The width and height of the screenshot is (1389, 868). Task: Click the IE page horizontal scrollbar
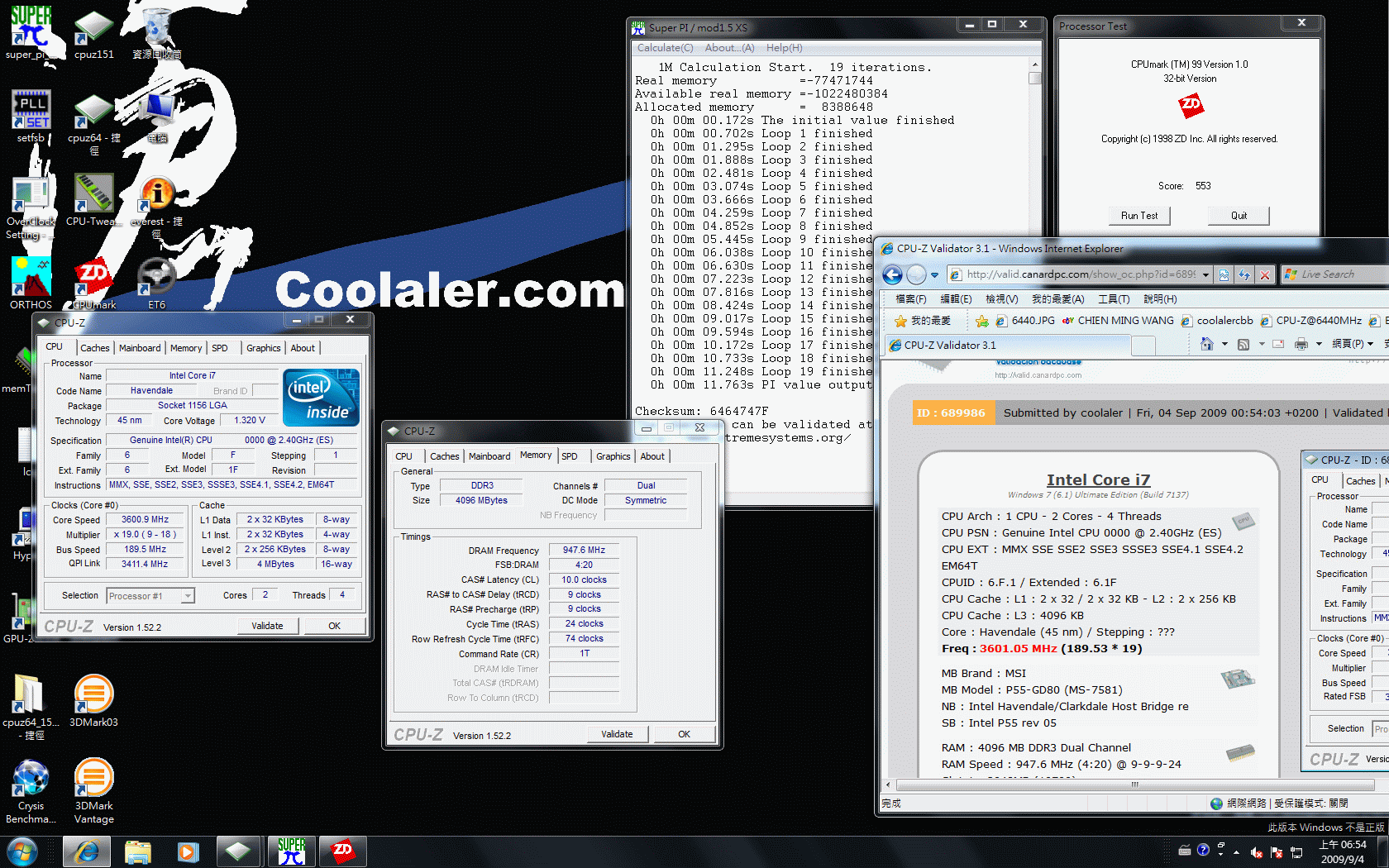[x=1134, y=785]
